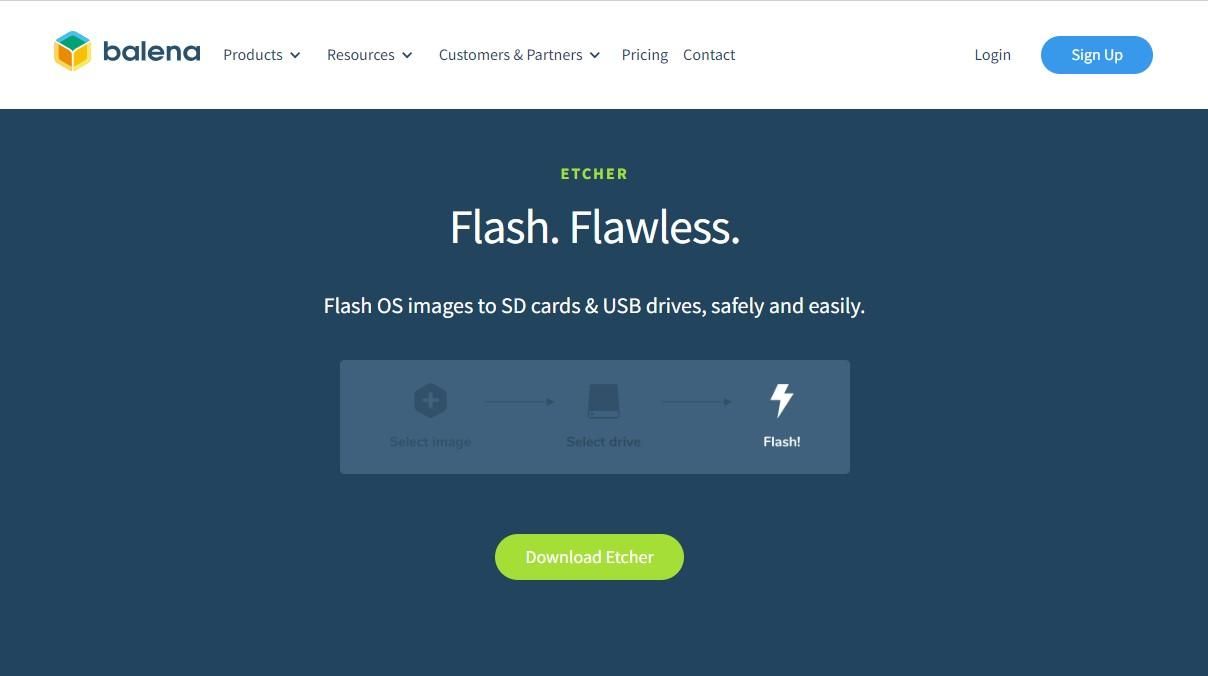This screenshot has width=1208, height=676.
Task: Open the Customers & Partners menu
Action: click(x=520, y=55)
